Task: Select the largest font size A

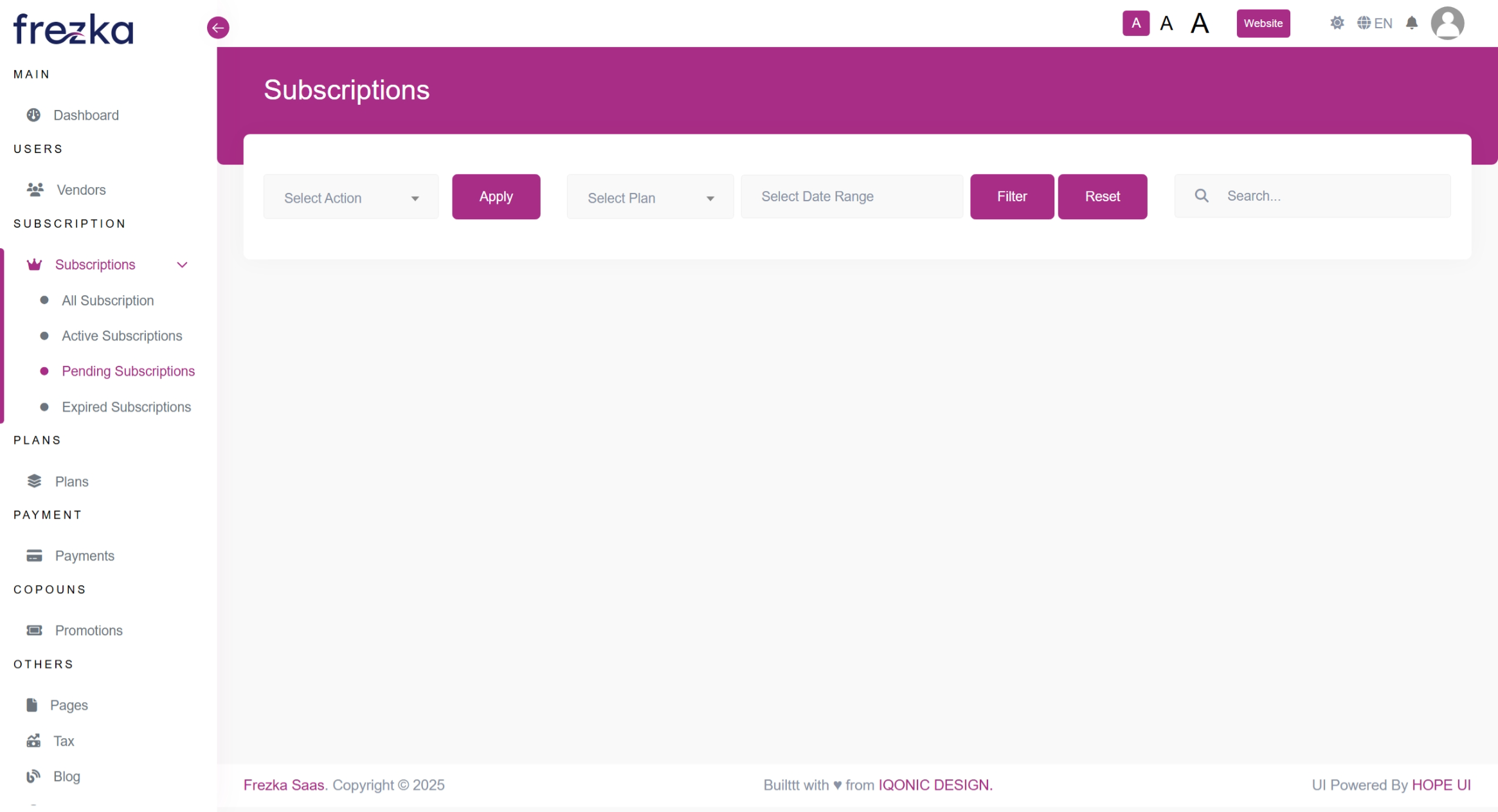Action: pyautogui.click(x=1200, y=24)
